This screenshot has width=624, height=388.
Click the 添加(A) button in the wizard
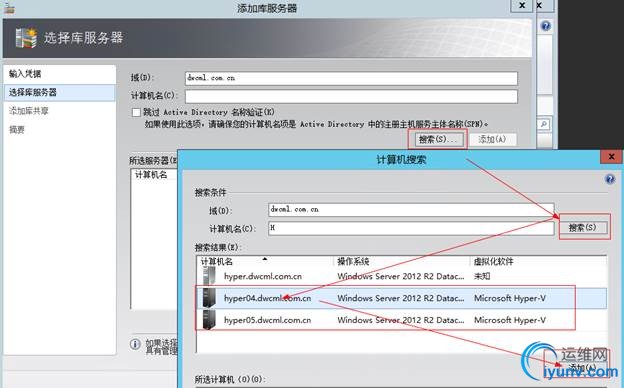click(x=493, y=139)
